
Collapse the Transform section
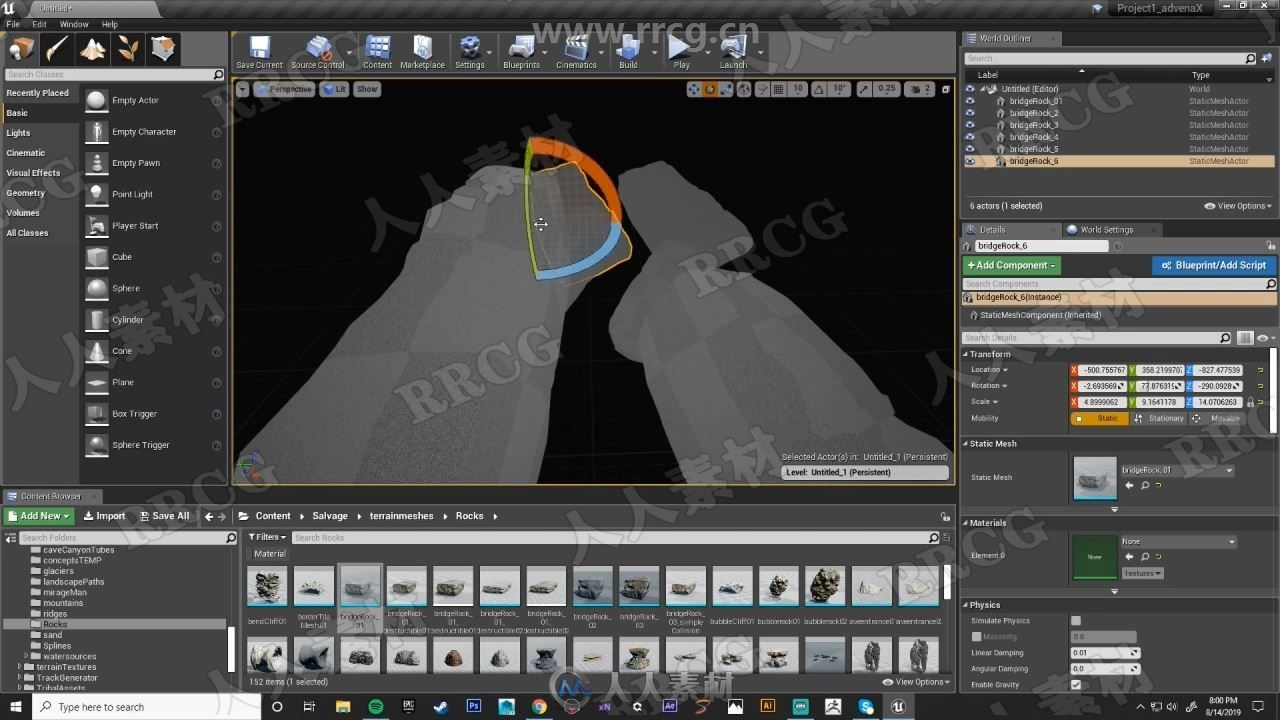pyautogui.click(x=966, y=354)
